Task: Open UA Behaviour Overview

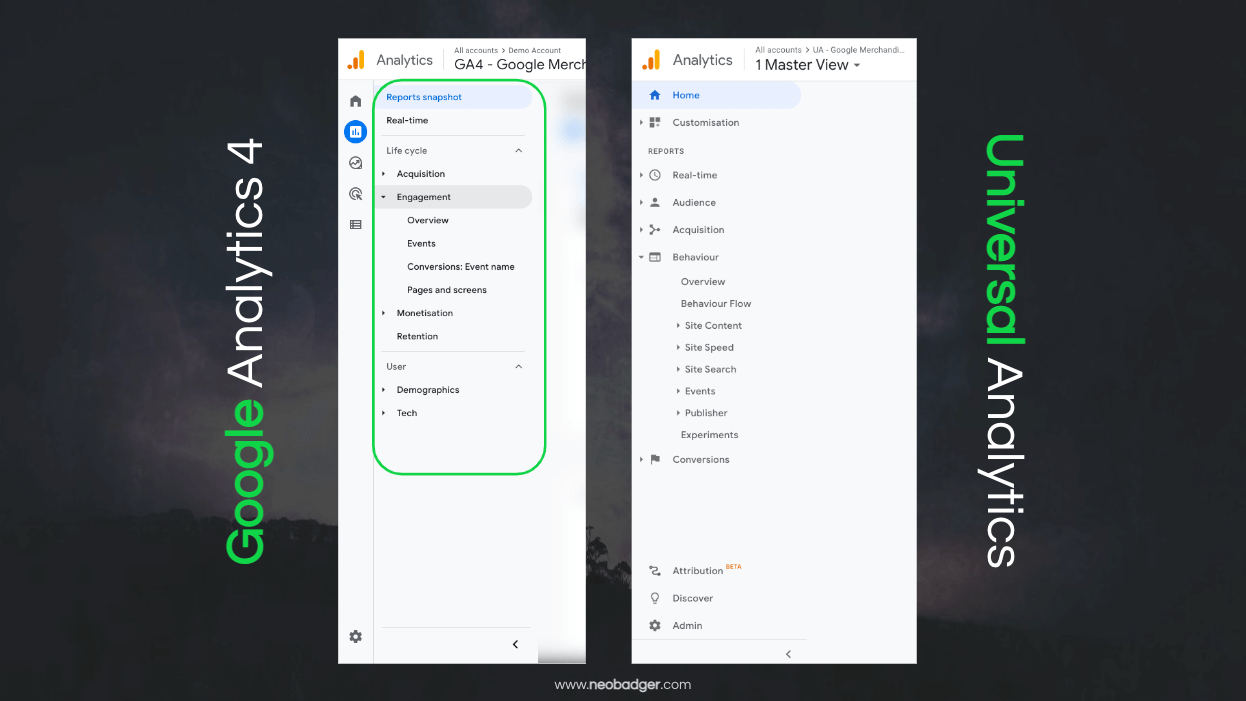Action: click(x=703, y=282)
